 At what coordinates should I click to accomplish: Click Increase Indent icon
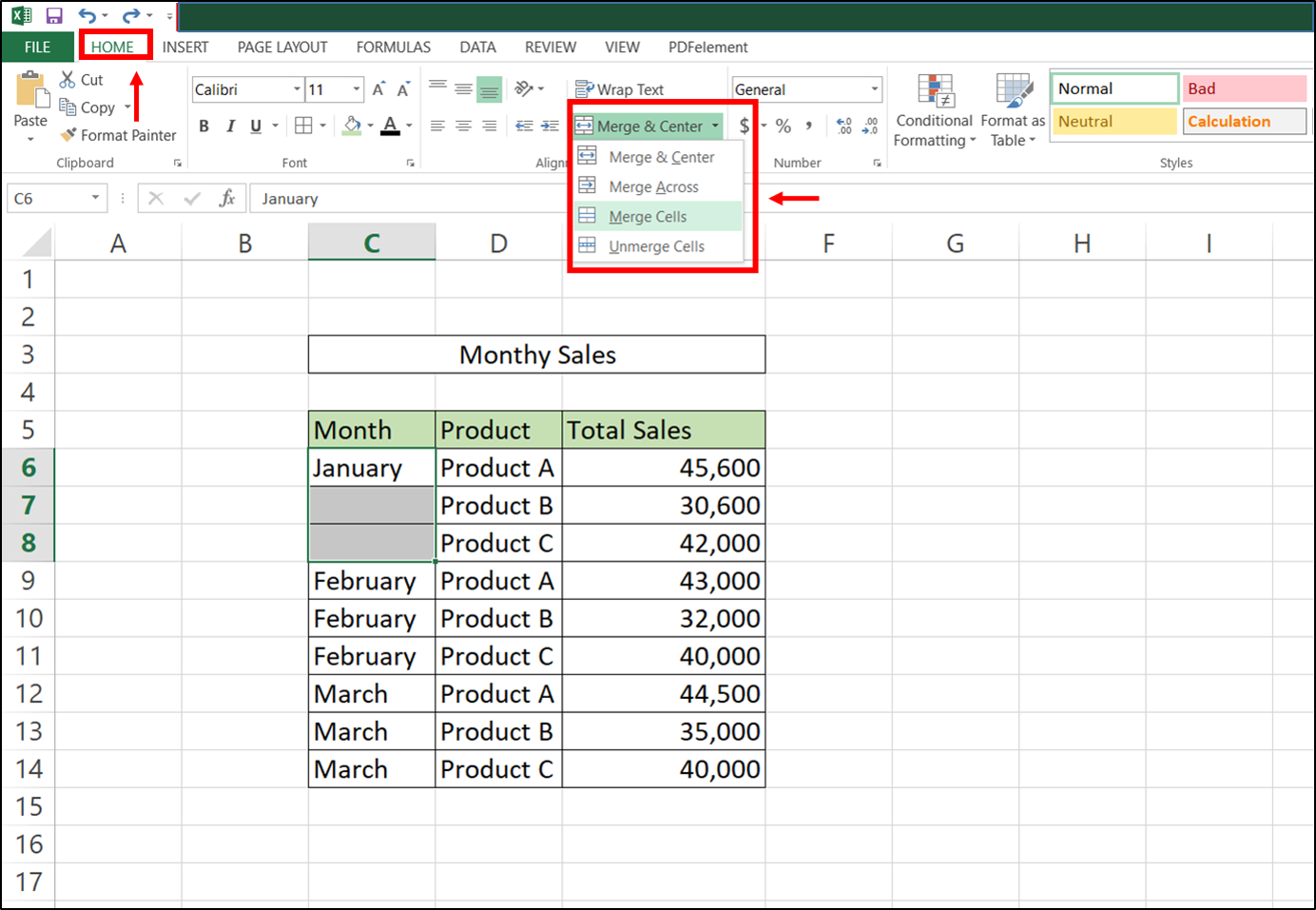coord(550,126)
